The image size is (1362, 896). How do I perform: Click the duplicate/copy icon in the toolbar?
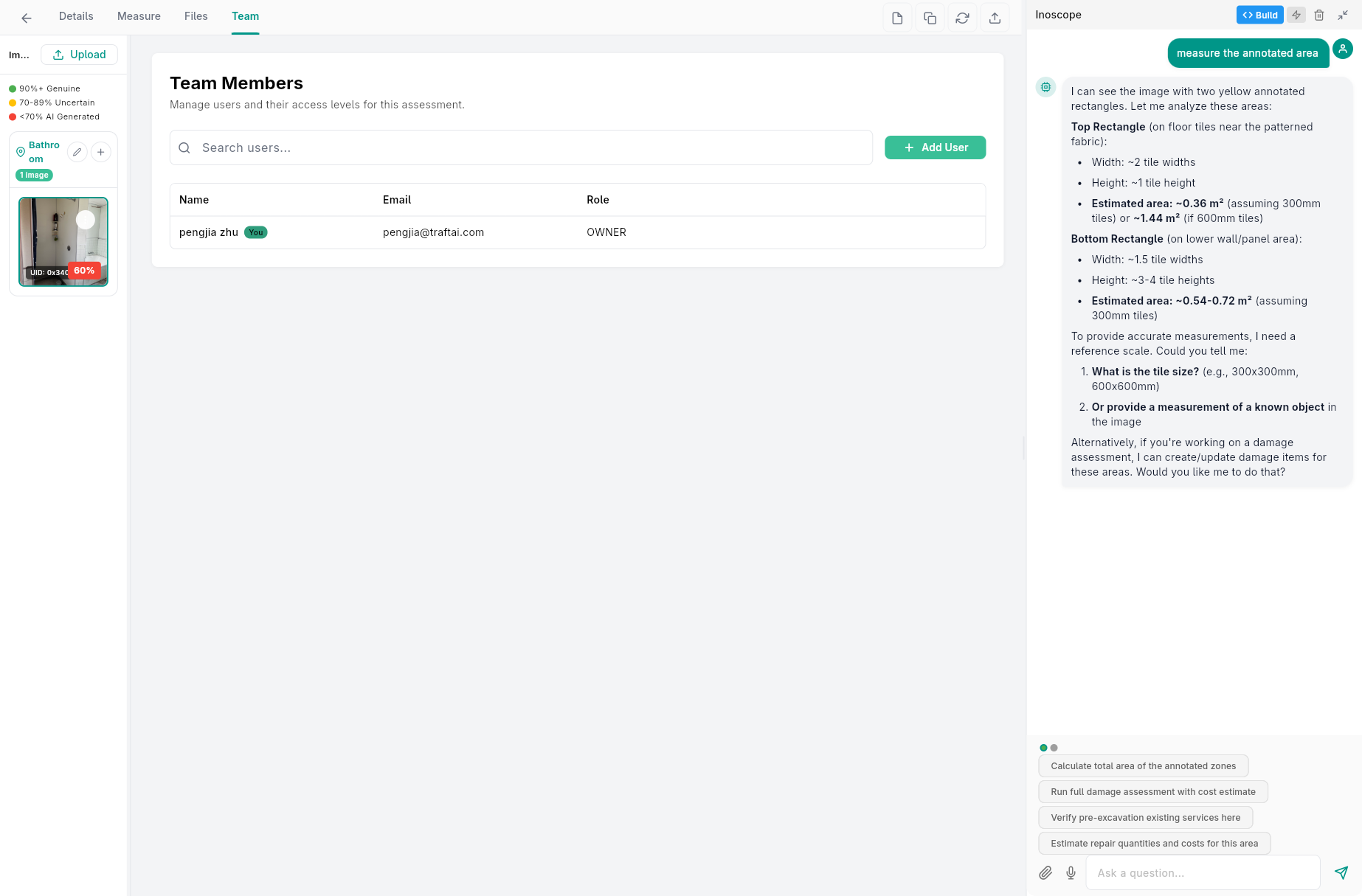[930, 16]
